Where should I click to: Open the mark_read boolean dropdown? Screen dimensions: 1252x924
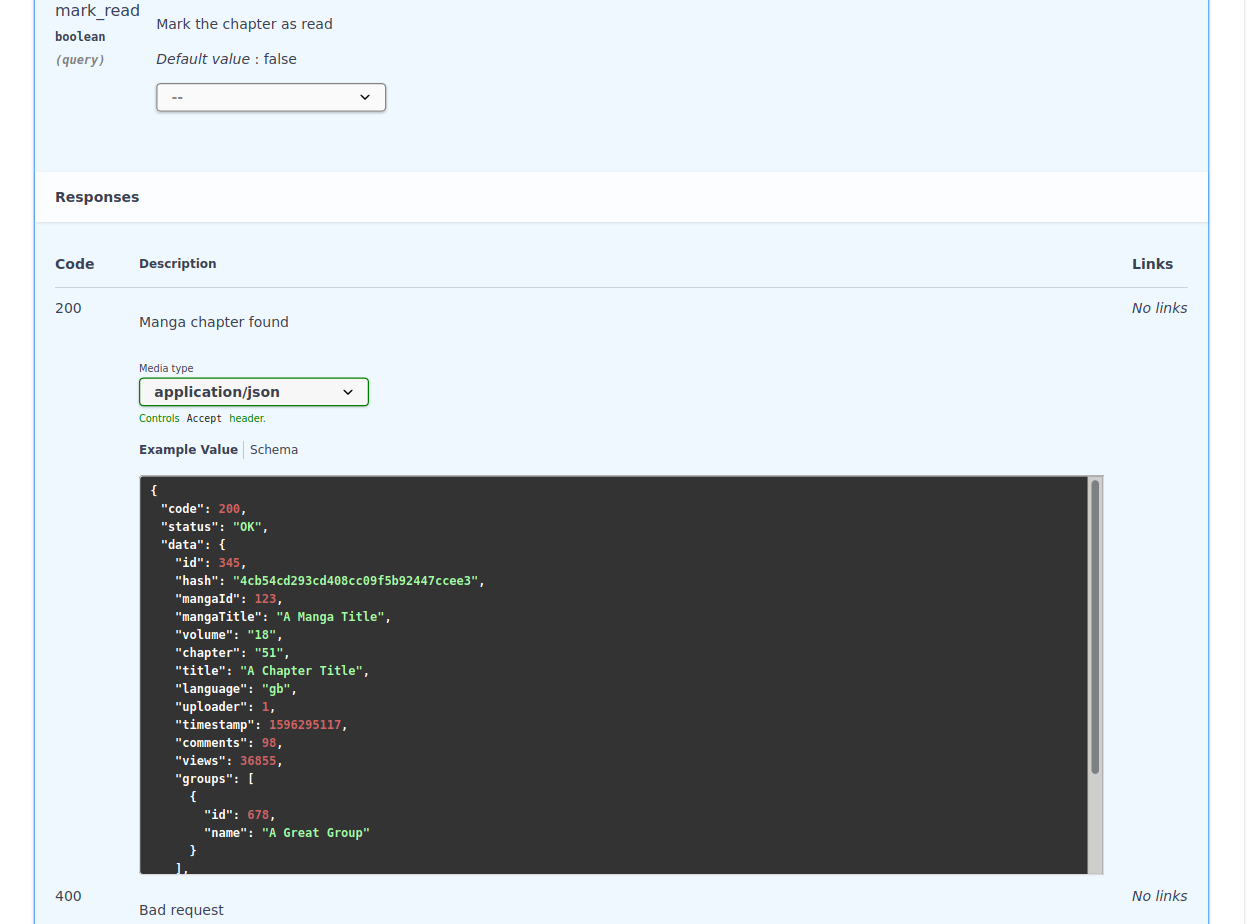point(270,97)
